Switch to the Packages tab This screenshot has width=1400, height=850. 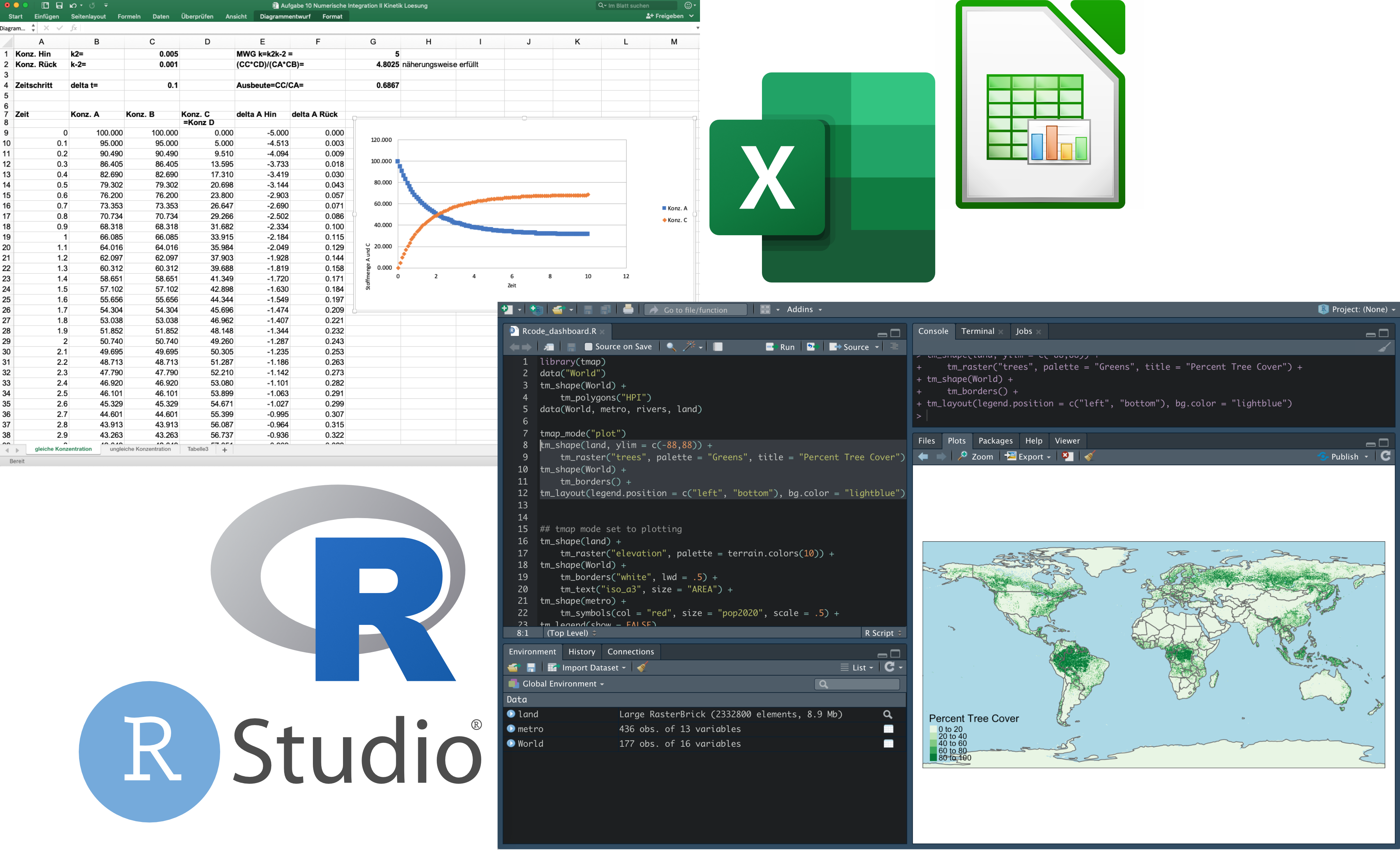(995, 440)
